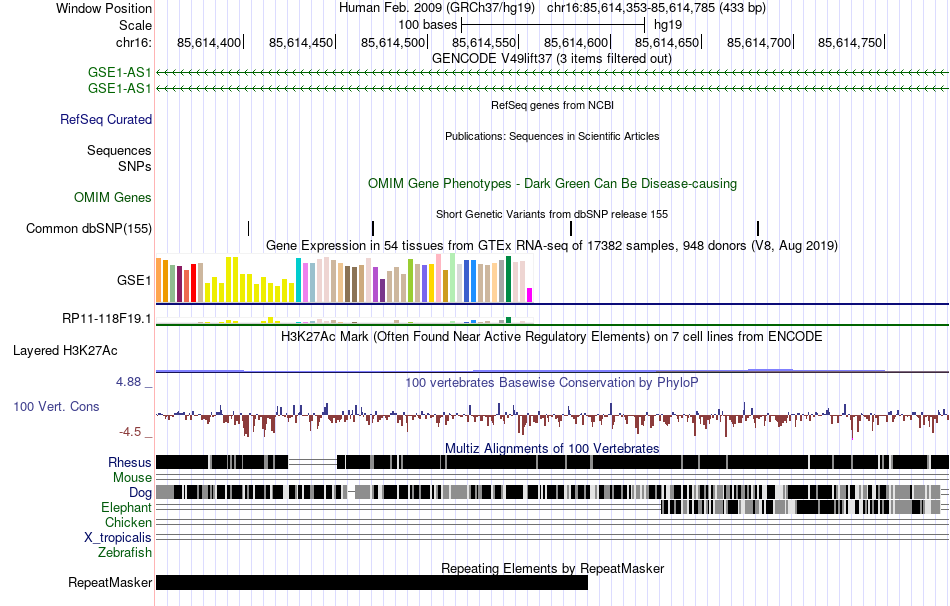This screenshot has height=606, width=950.
Task: Click the Dog alignment block row
Action: coord(553,491)
